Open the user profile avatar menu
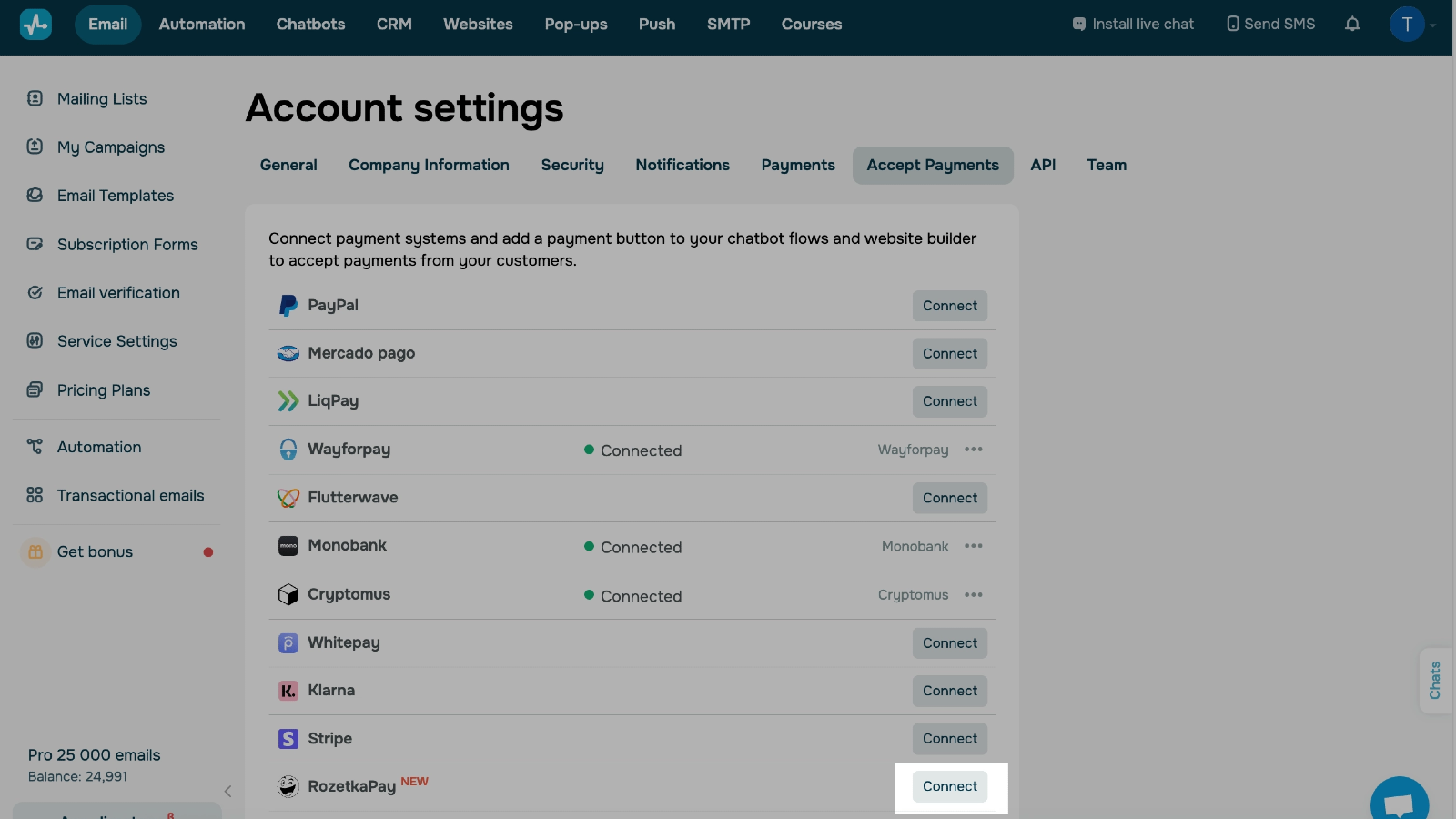 pos(1407,25)
